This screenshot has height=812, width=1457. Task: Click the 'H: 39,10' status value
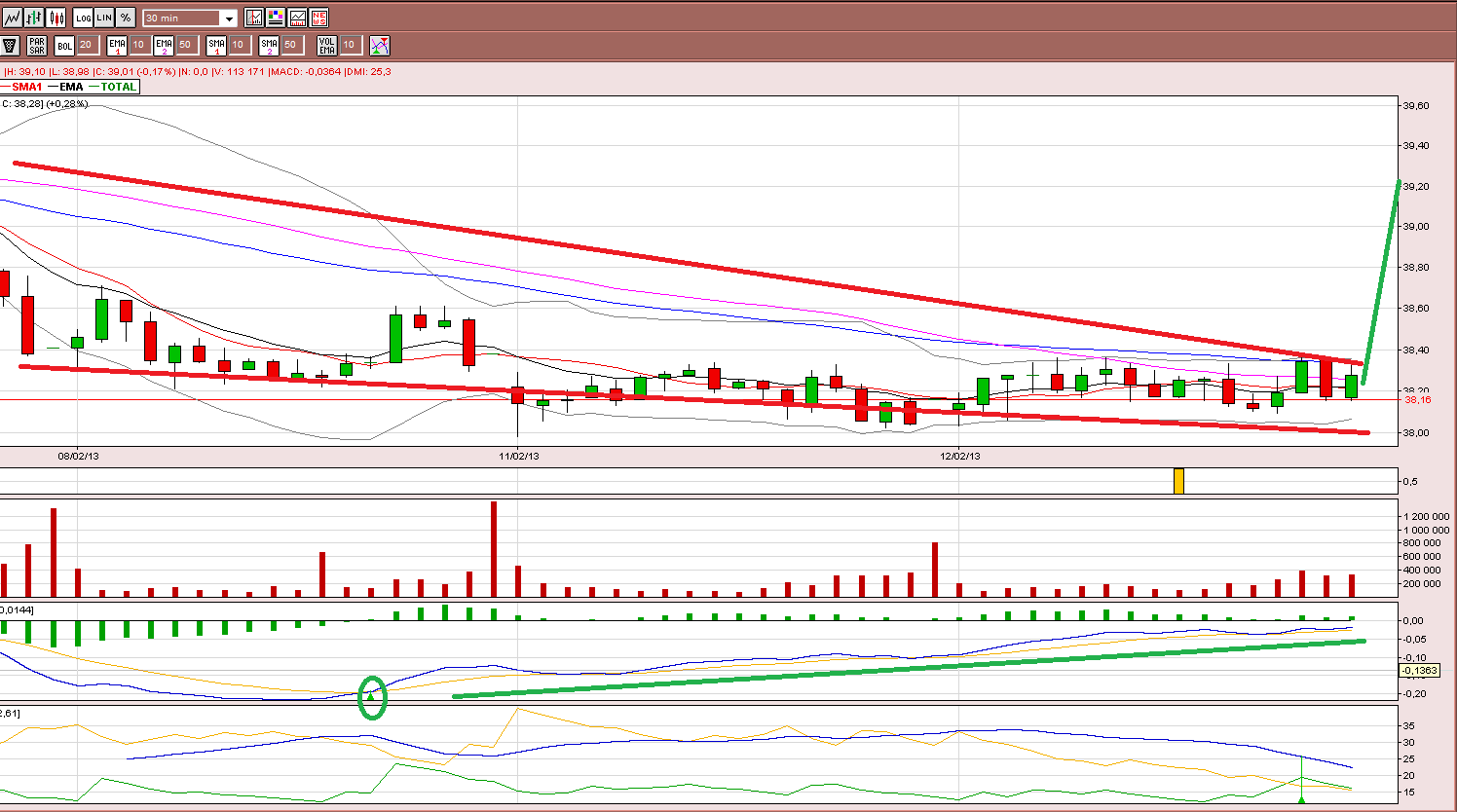point(25,71)
